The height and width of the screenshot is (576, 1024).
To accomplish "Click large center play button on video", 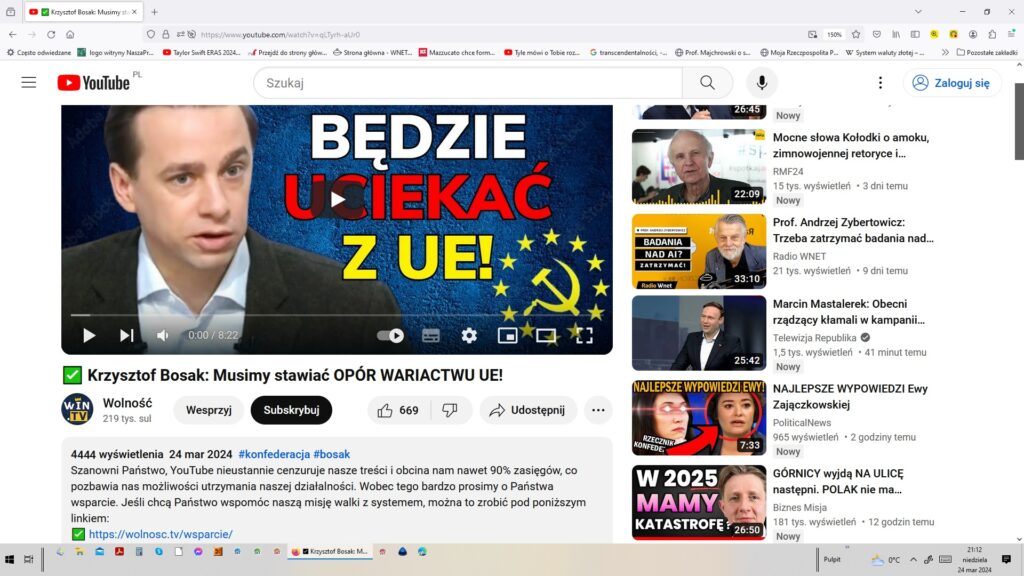I will pos(337,199).
